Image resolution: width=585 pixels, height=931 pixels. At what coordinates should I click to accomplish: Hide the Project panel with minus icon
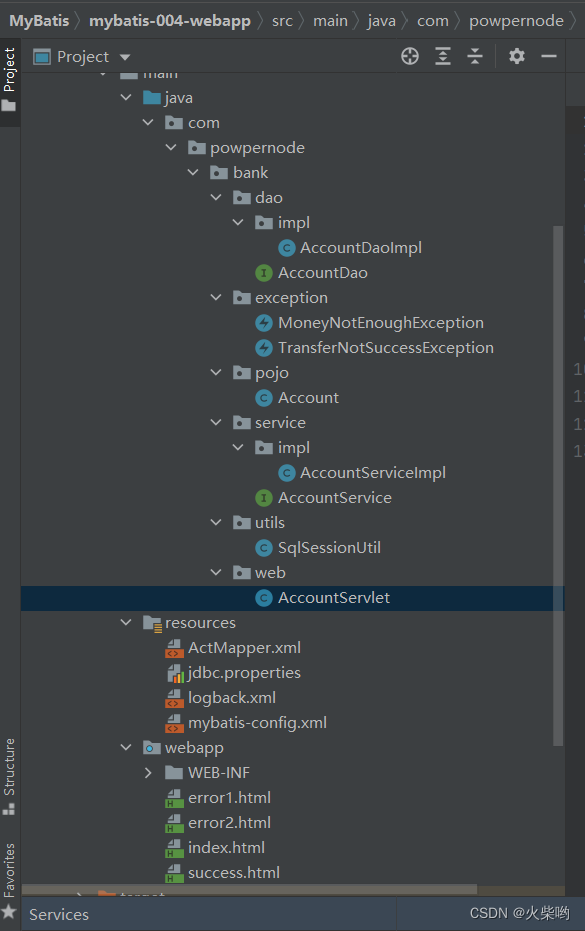(549, 56)
